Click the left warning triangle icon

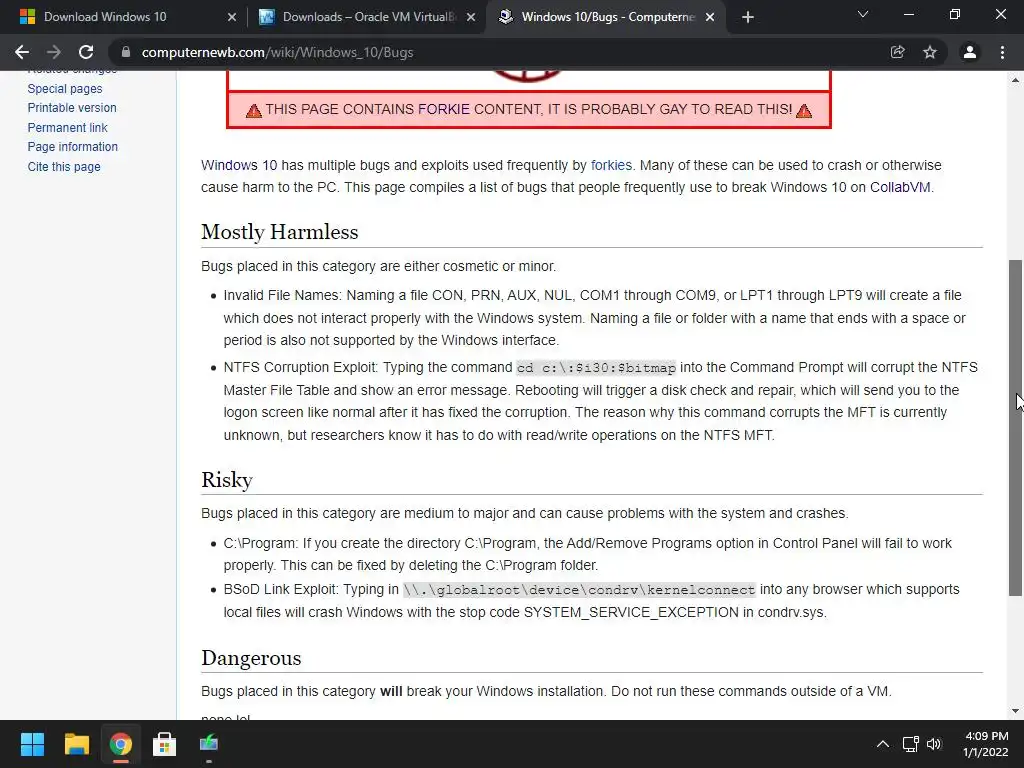pos(253,110)
